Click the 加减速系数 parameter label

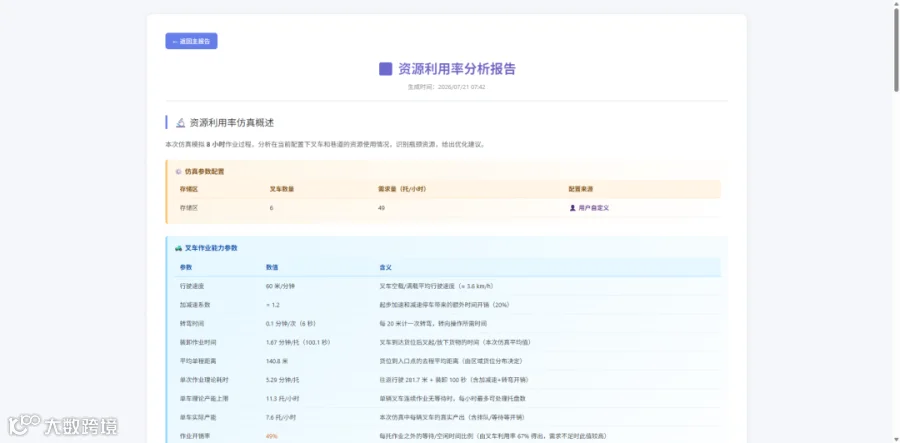[195, 305]
